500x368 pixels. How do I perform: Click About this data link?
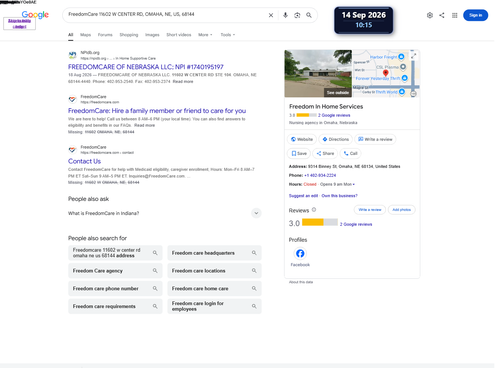pos(301,282)
